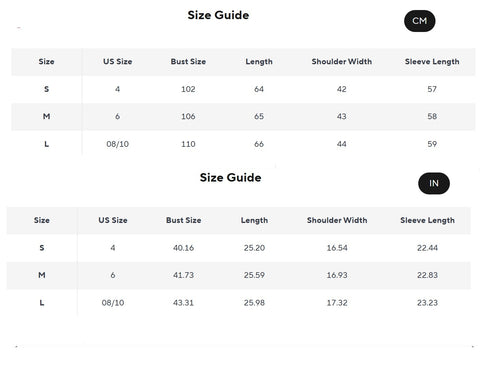Click length value 64
This screenshot has width=480, height=371.
[x=259, y=89]
